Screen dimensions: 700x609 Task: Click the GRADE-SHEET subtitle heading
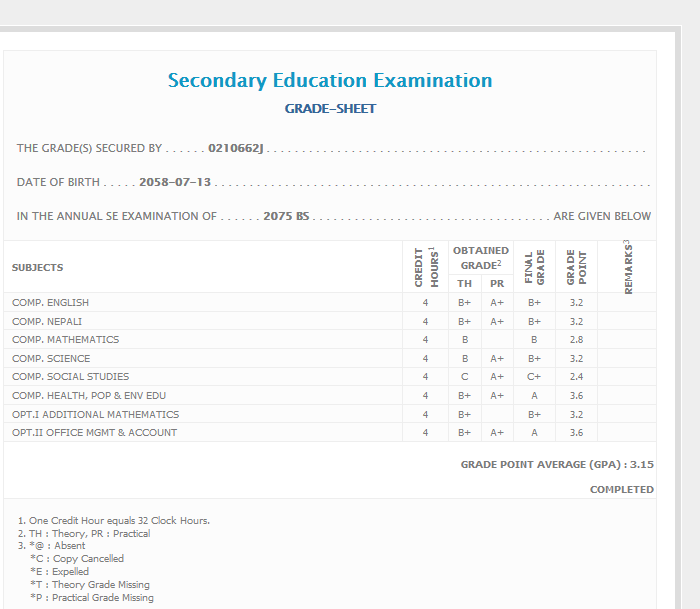tap(330, 109)
